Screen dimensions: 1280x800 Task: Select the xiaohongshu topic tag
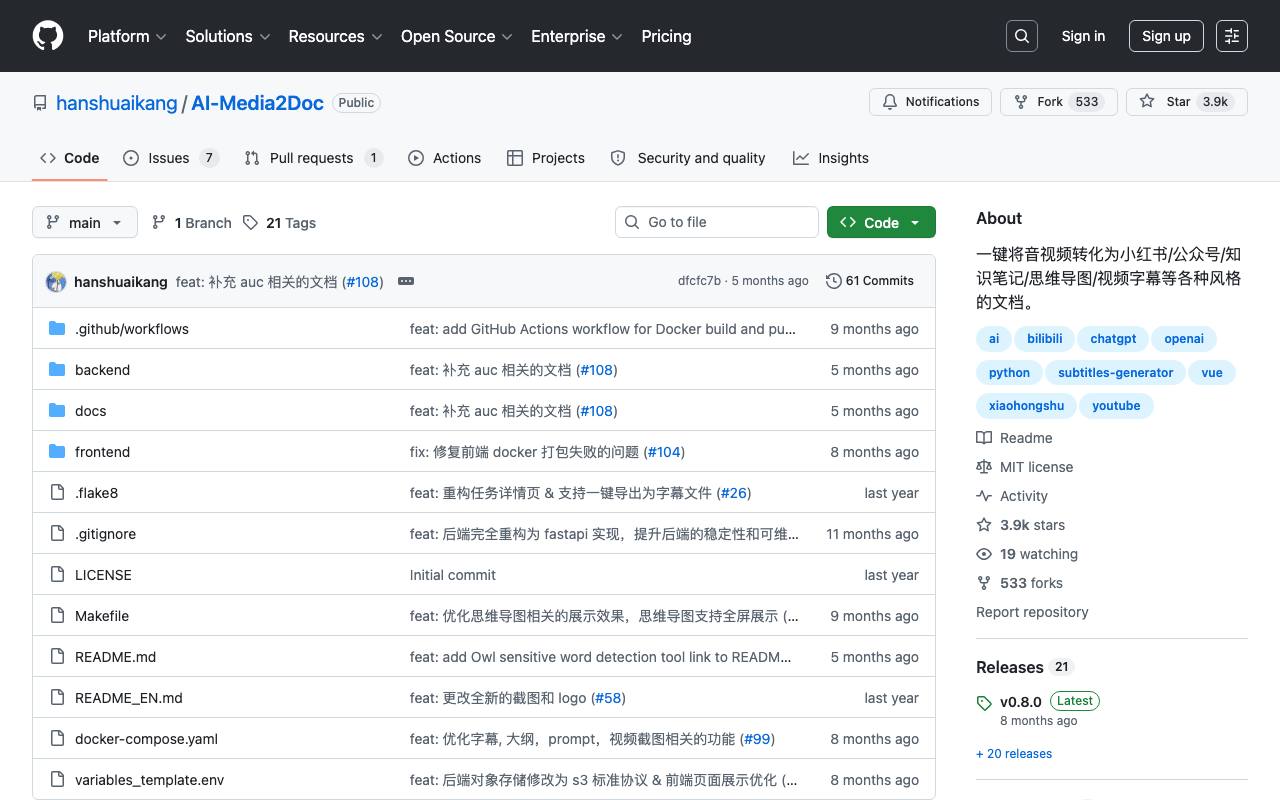click(1026, 406)
